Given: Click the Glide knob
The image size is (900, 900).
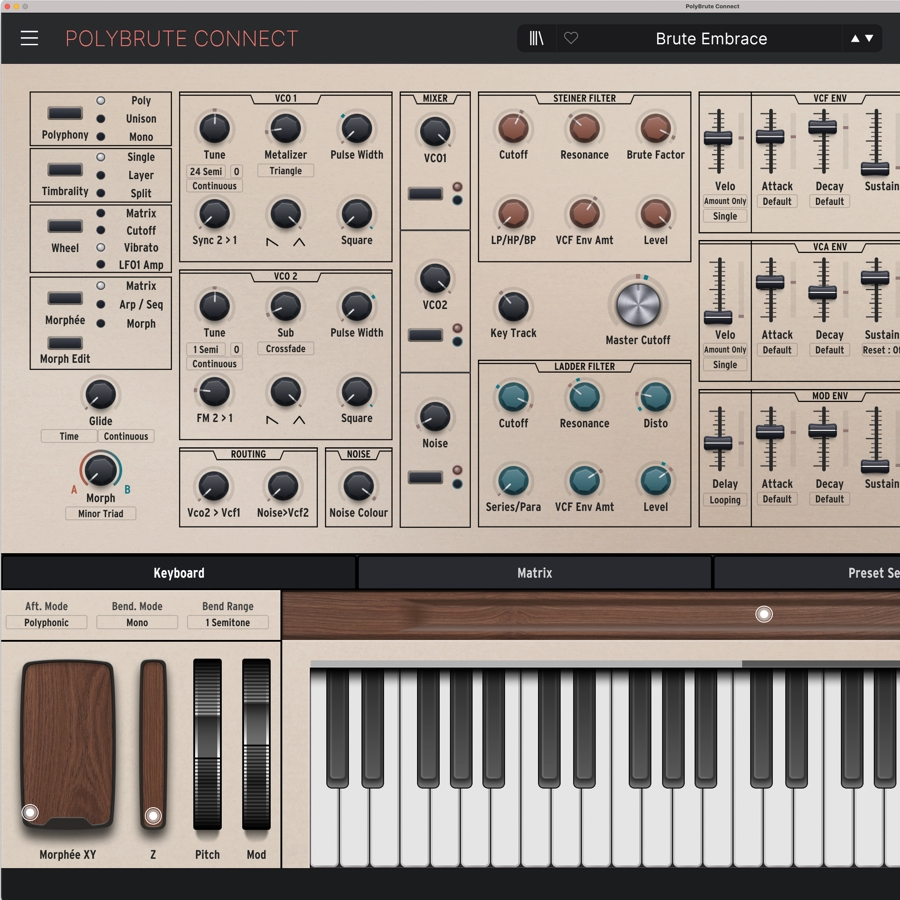Looking at the screenshot, I should [100, 394].
